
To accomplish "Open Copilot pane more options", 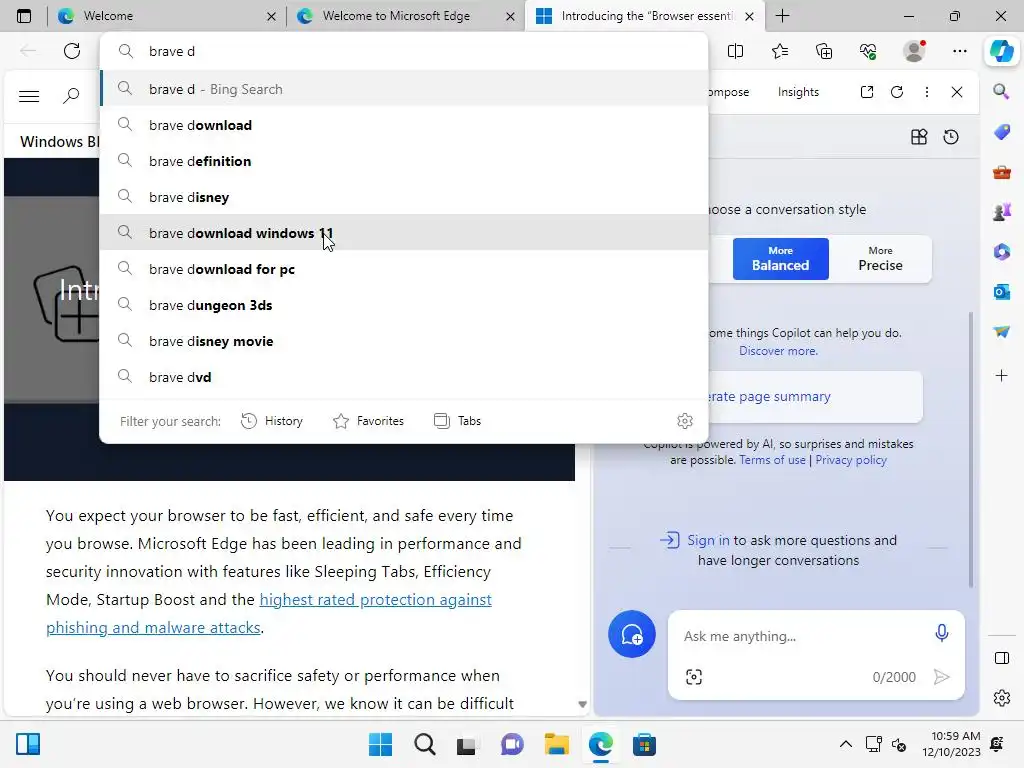I will pyautogui.click(x=927, y=92).
